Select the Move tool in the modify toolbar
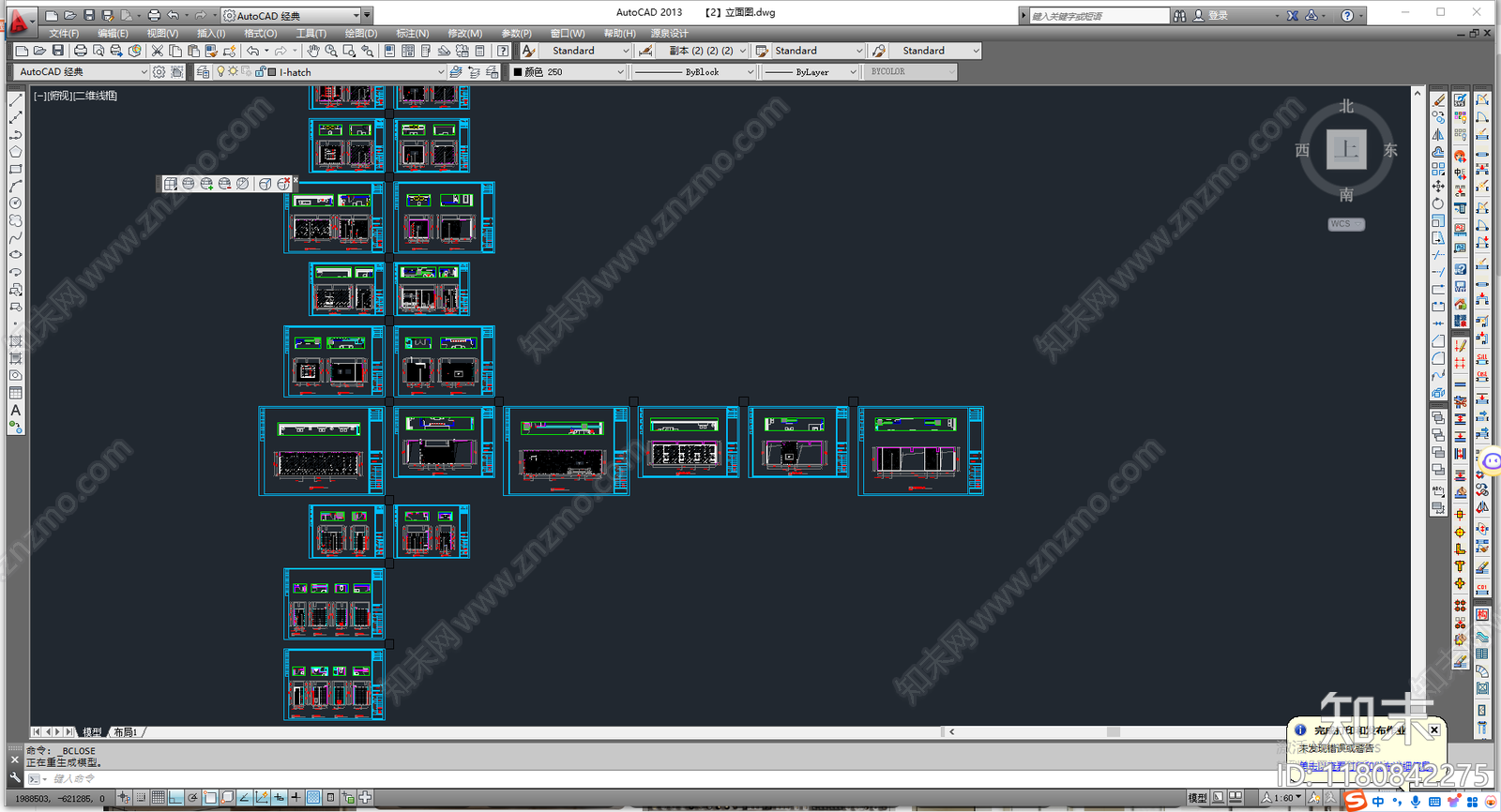This screenshot has height=812, width=1501. click(x=1438, y=186)
